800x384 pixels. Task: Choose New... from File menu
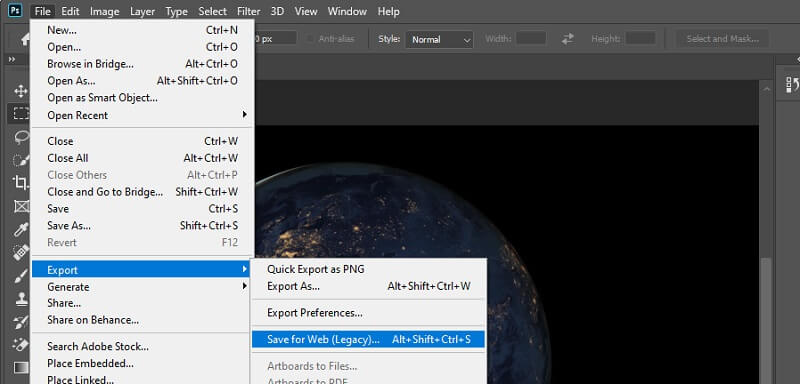pyautogui.click(x=142, y=30)
